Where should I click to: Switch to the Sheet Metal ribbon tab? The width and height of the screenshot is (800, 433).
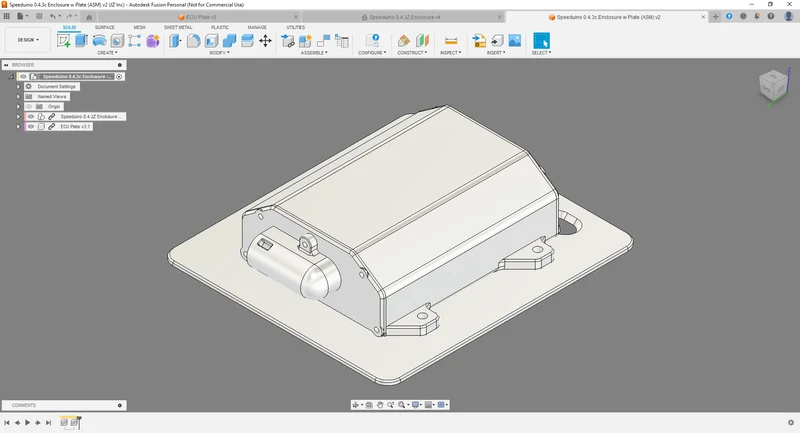point(178,27)
